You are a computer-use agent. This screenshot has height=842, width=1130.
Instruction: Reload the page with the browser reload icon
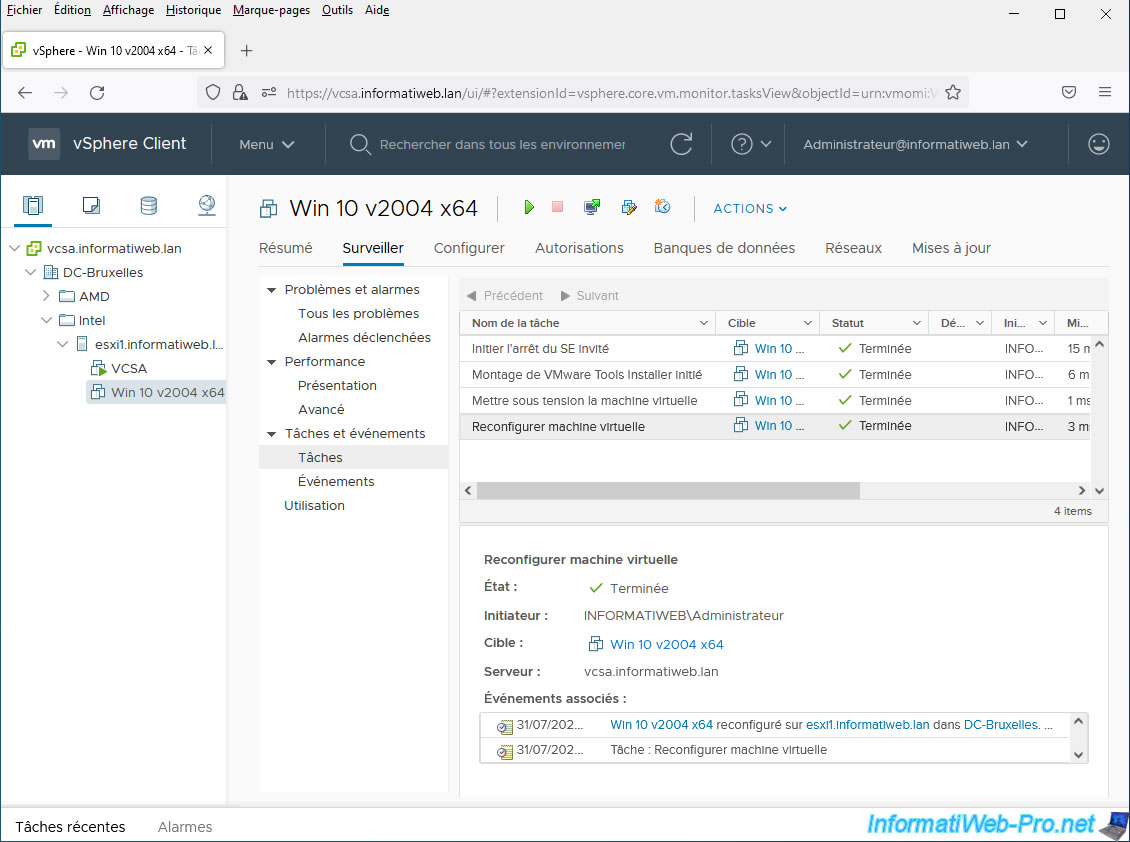pos(97,92)
